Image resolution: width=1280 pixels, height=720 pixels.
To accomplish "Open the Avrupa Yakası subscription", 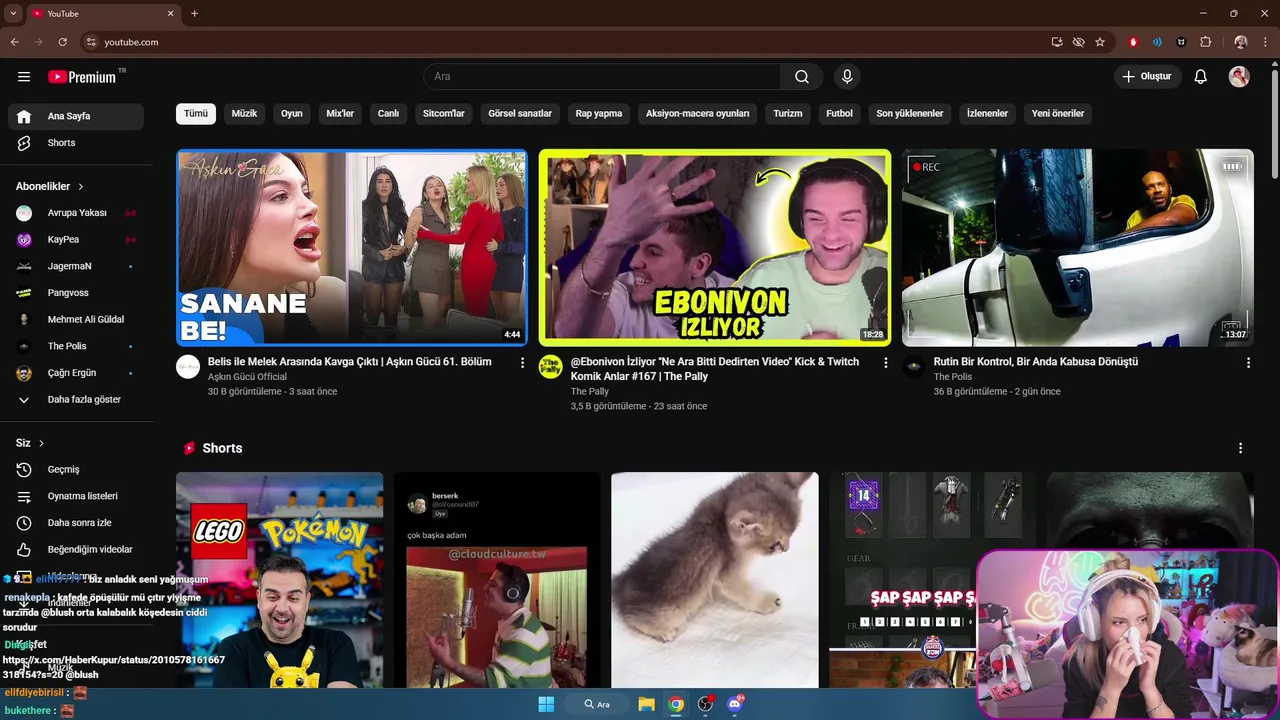I will pyautogui.click(x=76, y=213).
